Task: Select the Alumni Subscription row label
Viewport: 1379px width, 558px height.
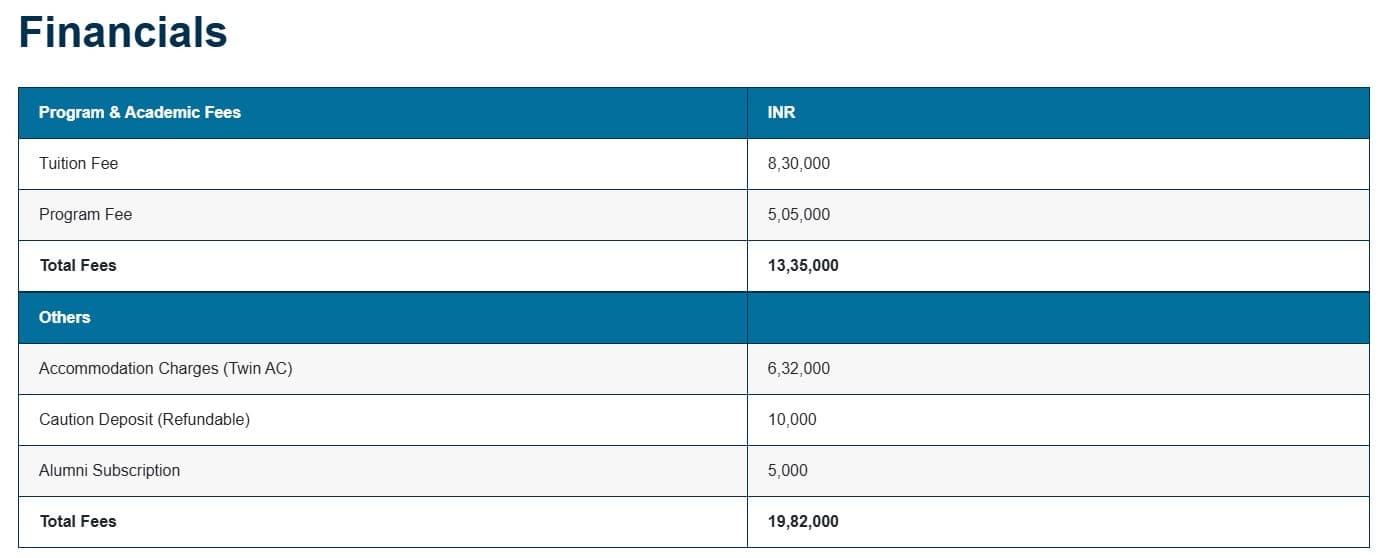Action: click(x=109, y=470)
